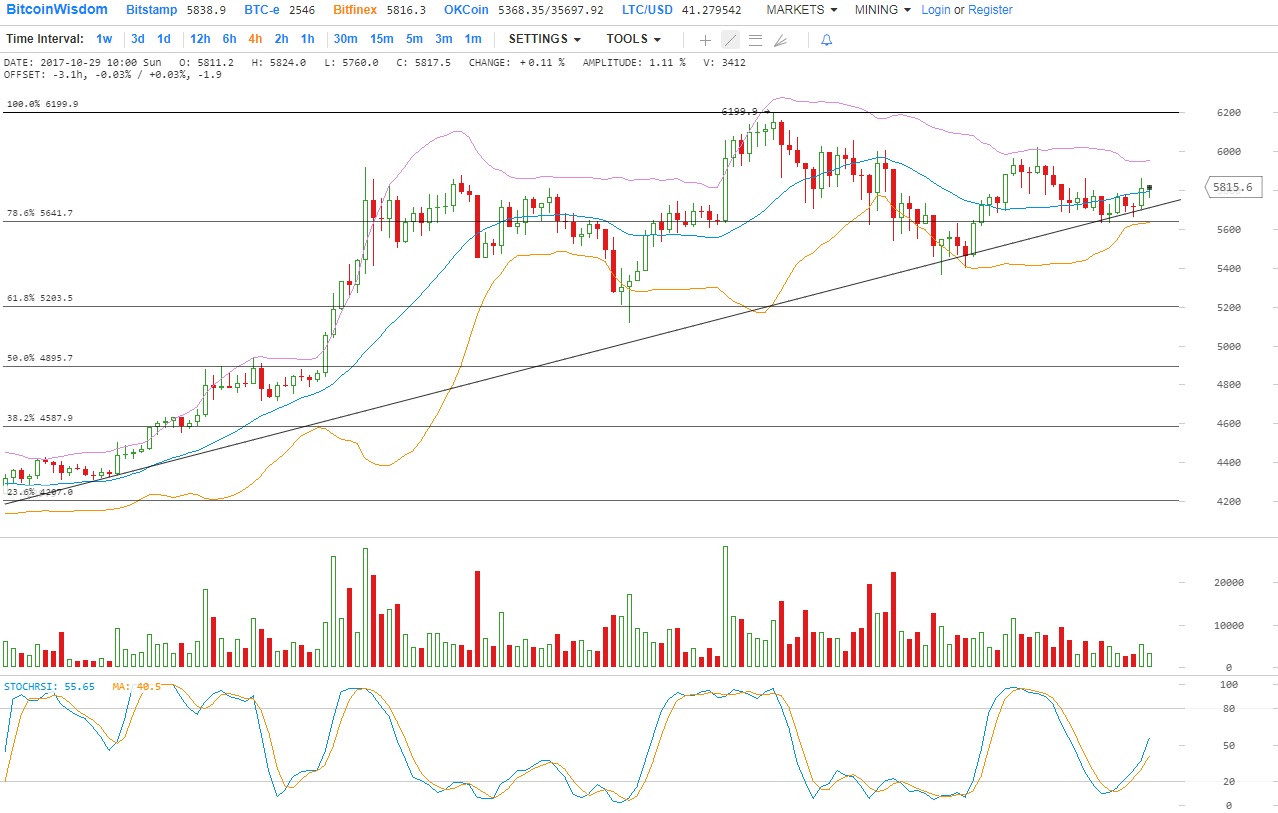This screenshot has height=813, width=1278.
Task: Open the MINING menu
Action: click(x=882, y=10)
